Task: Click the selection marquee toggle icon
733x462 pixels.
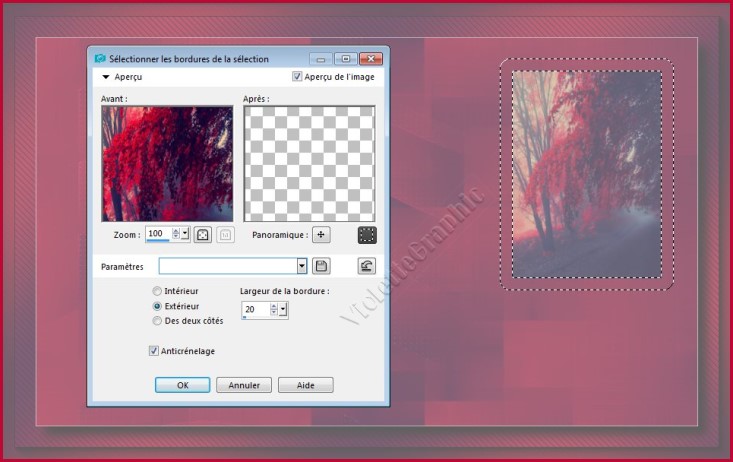Action: pyautogui.click(x=367, y=235)
